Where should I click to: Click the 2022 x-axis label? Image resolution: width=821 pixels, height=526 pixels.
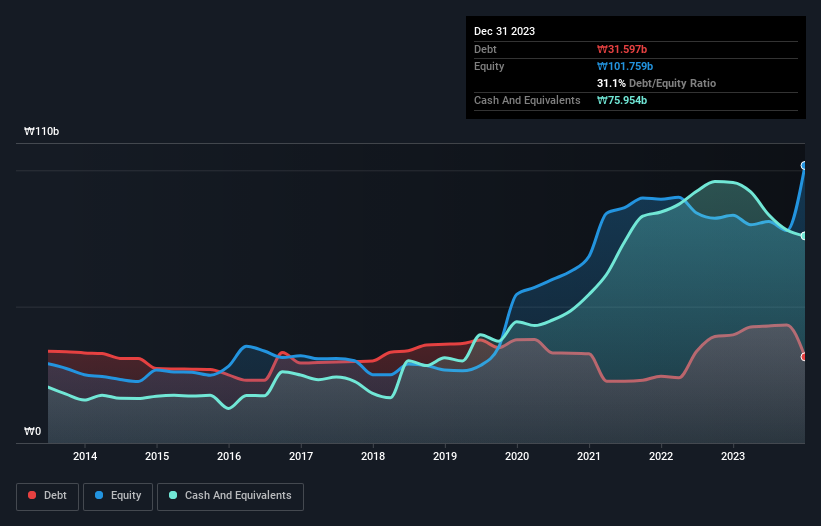click(661, 456)
